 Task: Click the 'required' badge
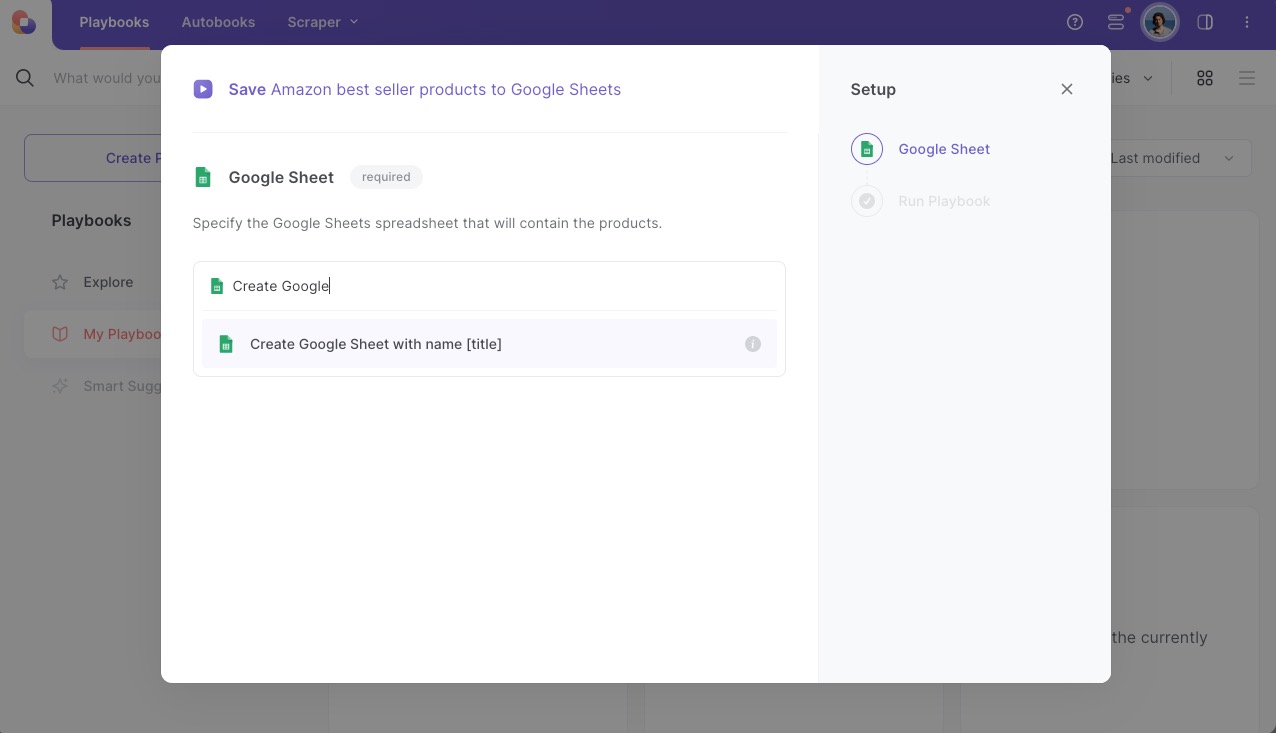pyautogui.click(x=386, y=177)
